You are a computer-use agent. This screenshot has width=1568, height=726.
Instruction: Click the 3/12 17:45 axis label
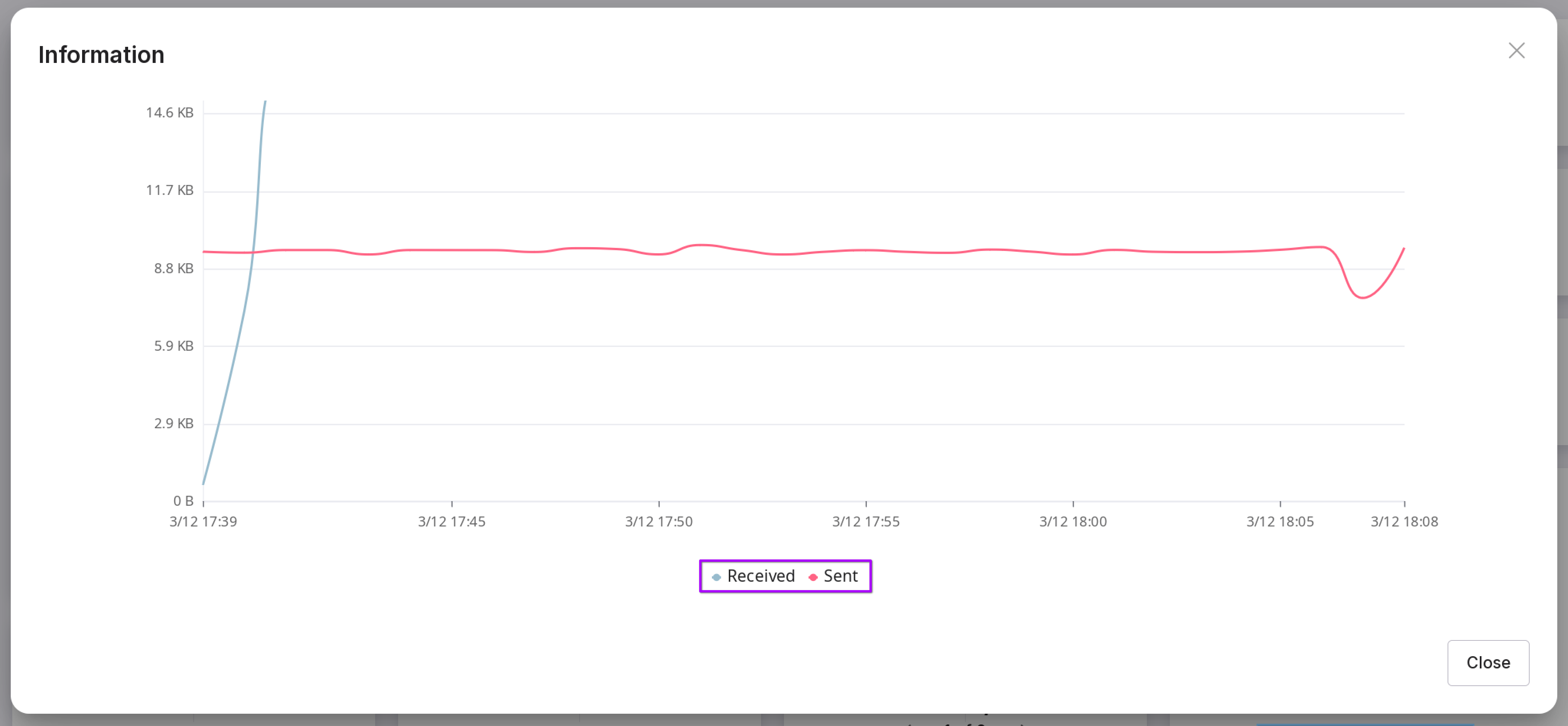pyautogui.click(x=451, y=521)
